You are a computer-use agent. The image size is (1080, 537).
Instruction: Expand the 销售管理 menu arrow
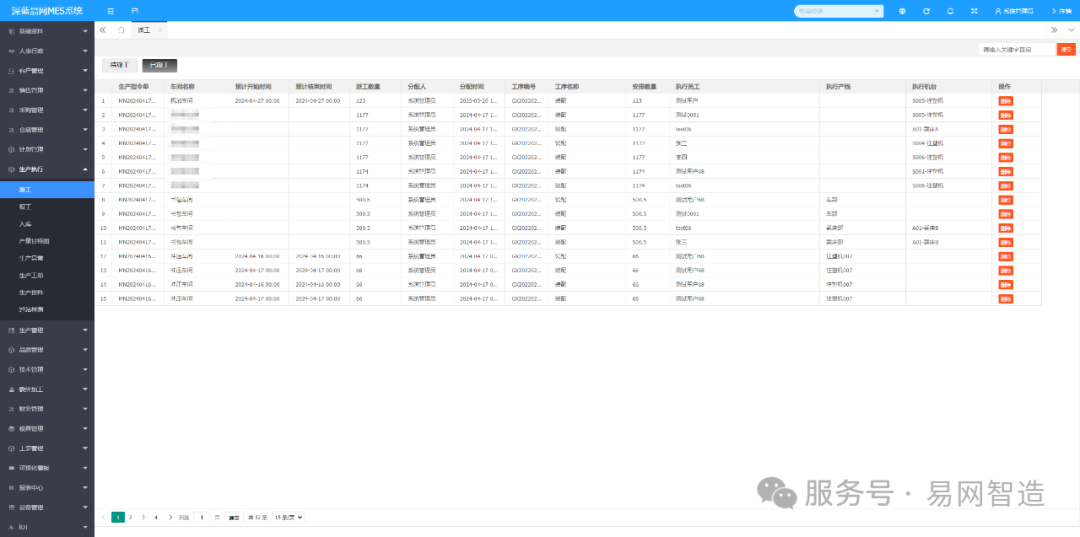coord(85,90)
